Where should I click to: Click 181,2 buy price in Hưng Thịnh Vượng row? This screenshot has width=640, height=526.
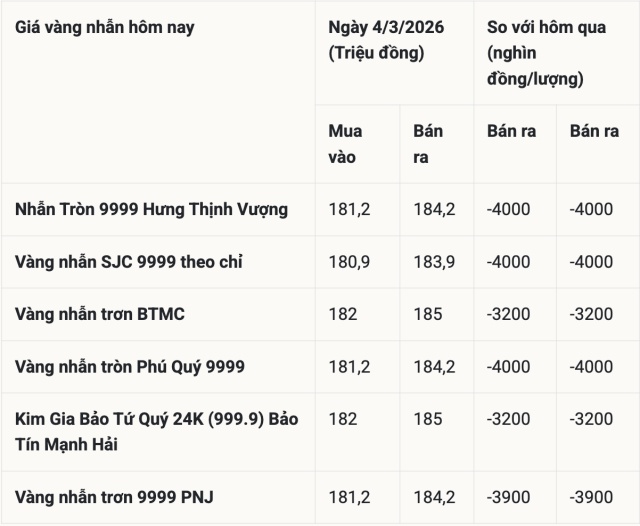click(x=349, y=209)
